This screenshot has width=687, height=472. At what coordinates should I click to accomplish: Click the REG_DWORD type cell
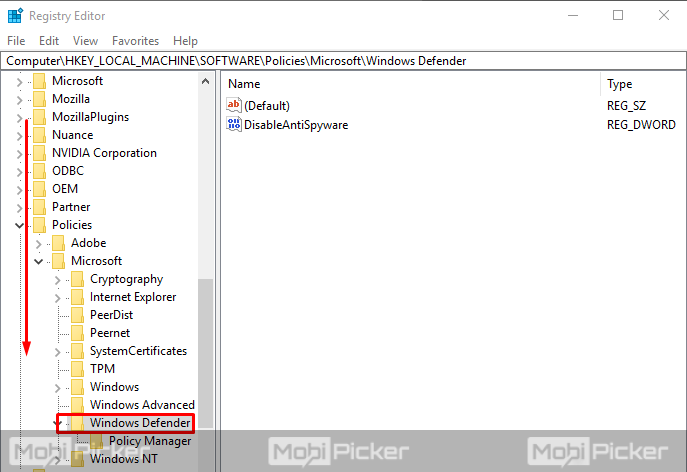641,125
